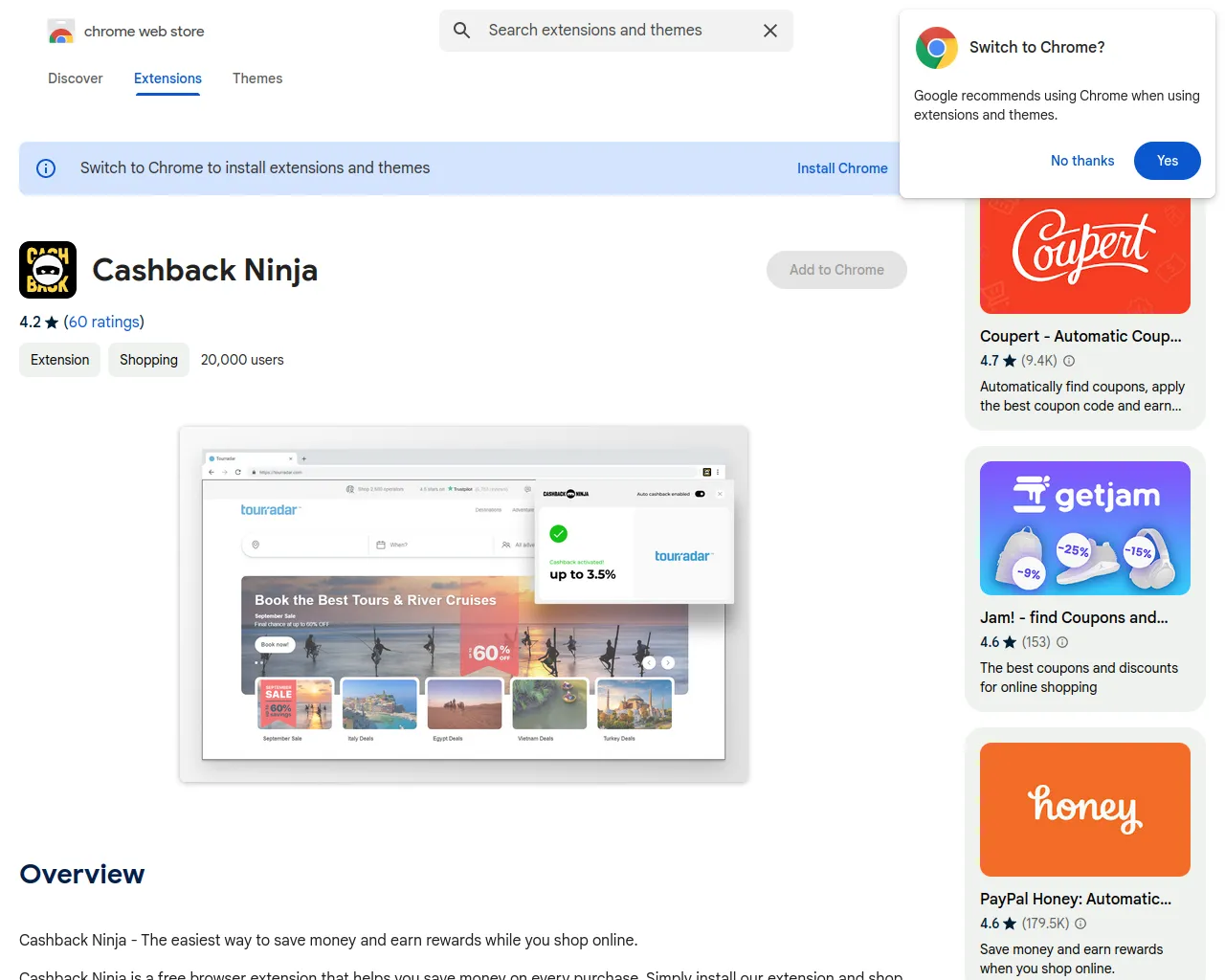Dismiss the popup with No thanks
The height and width of the screenshot is (980, 1225).
1082,161
